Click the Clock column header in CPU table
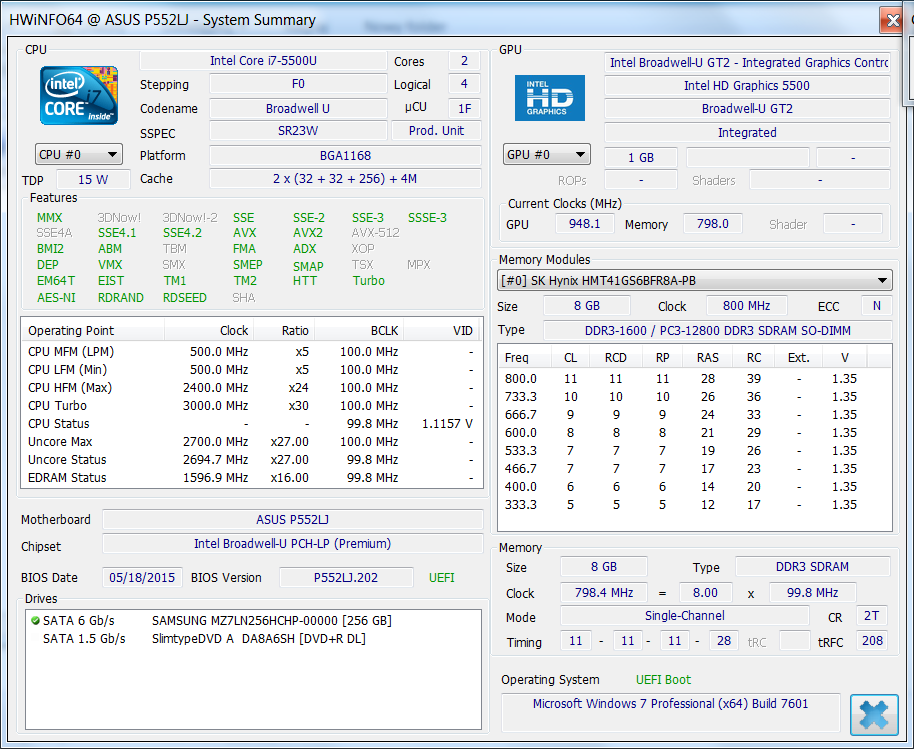This screenshot has width=914, height=749. click(209, 330)
